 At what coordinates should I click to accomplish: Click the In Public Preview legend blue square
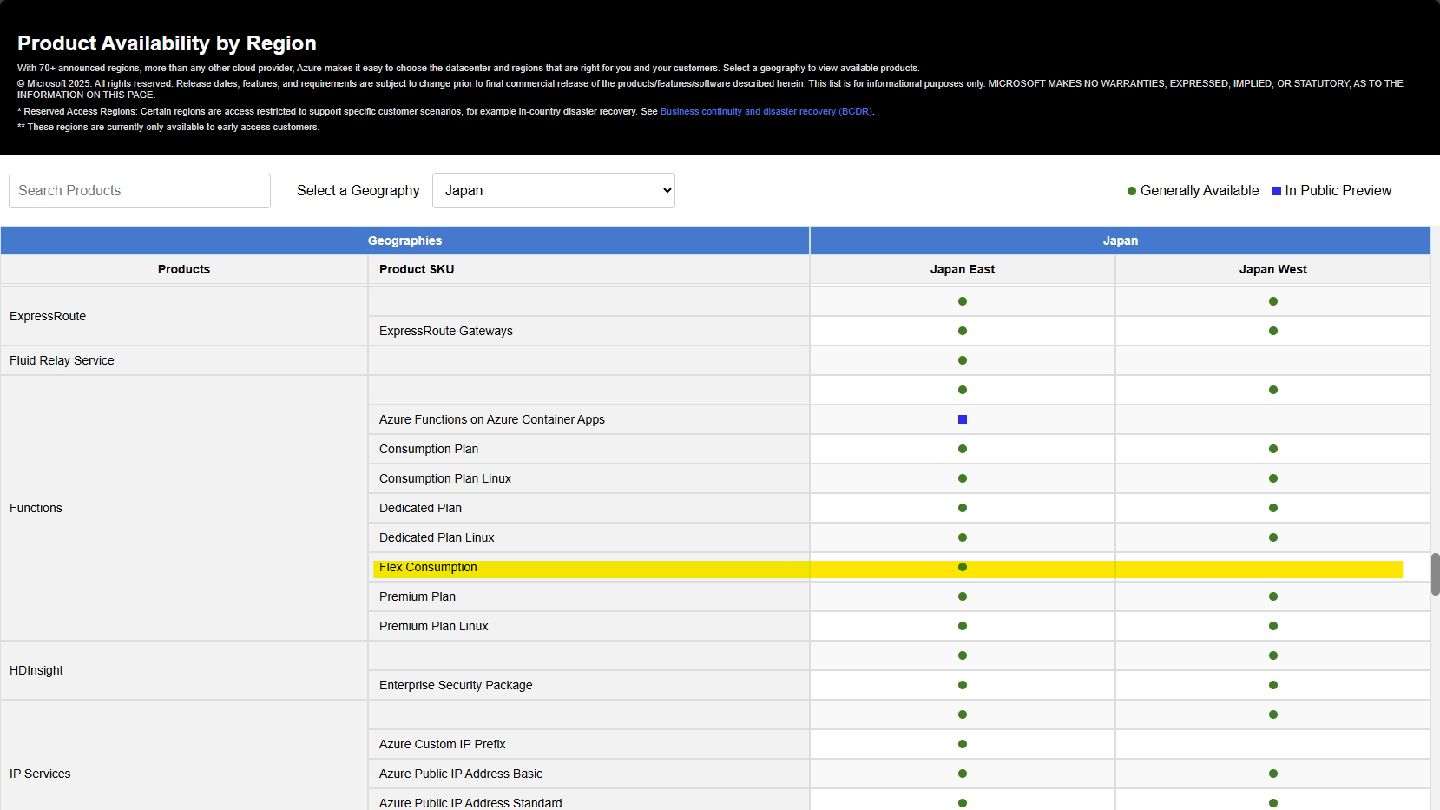point(1276,191)
